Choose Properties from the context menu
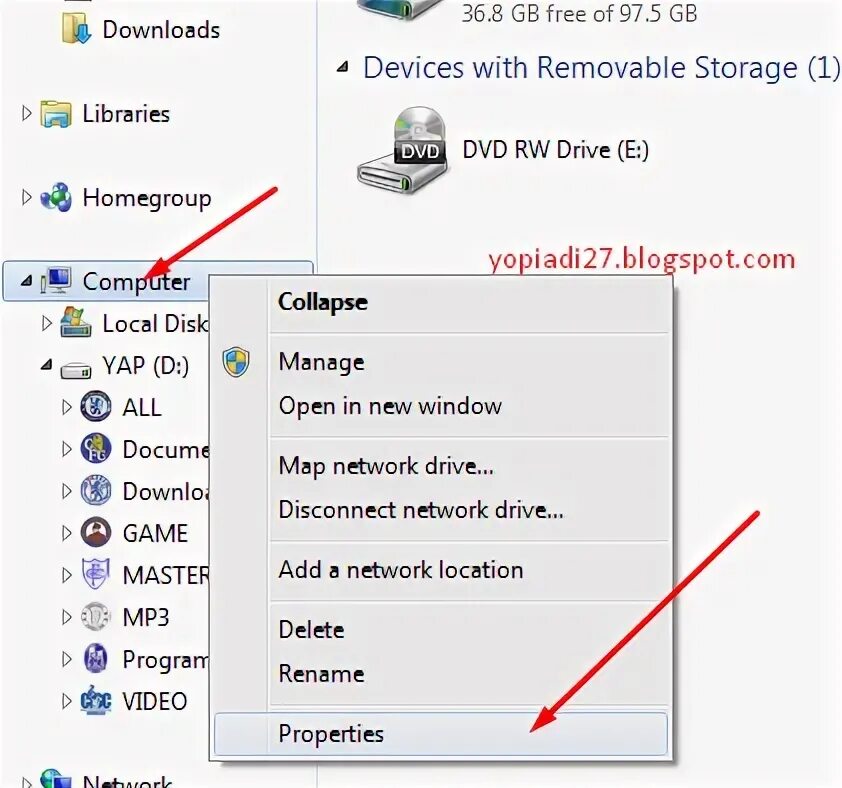842x788 pixels. pos(440,734)
